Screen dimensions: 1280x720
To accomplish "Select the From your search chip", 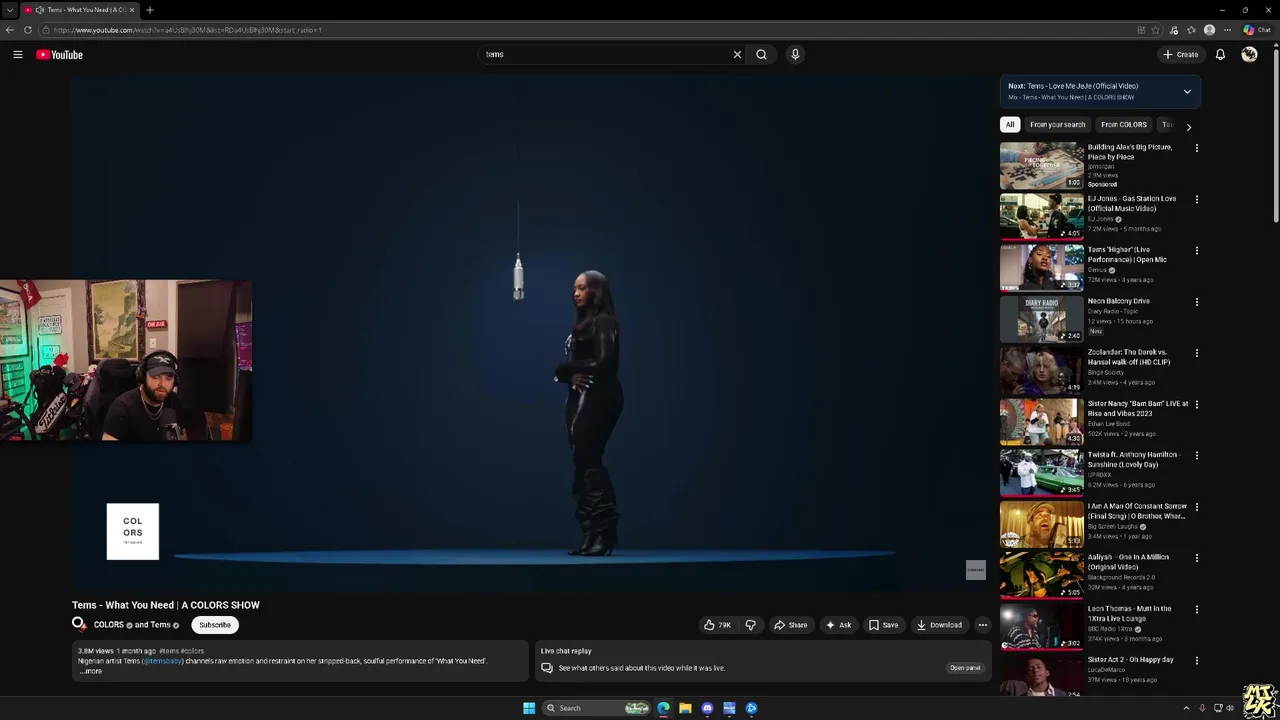I will coord(1057,125).
